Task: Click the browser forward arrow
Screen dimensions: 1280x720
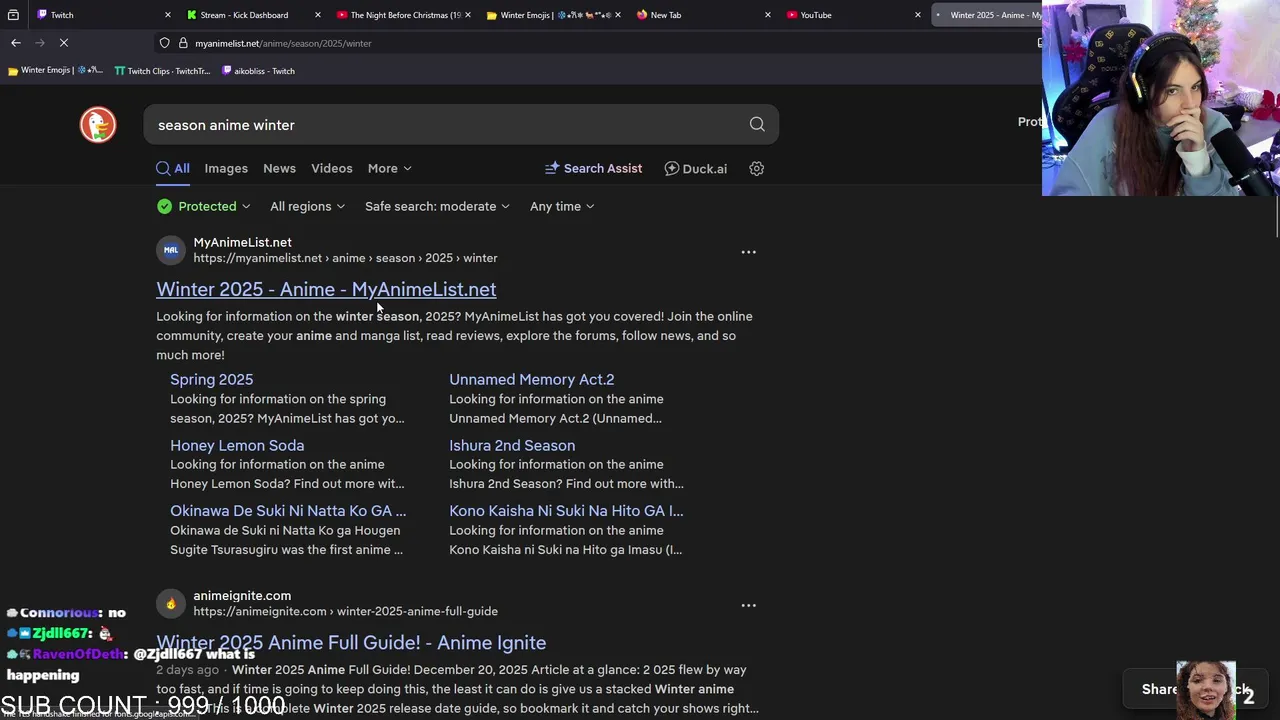Action: (x=40, y=43)
